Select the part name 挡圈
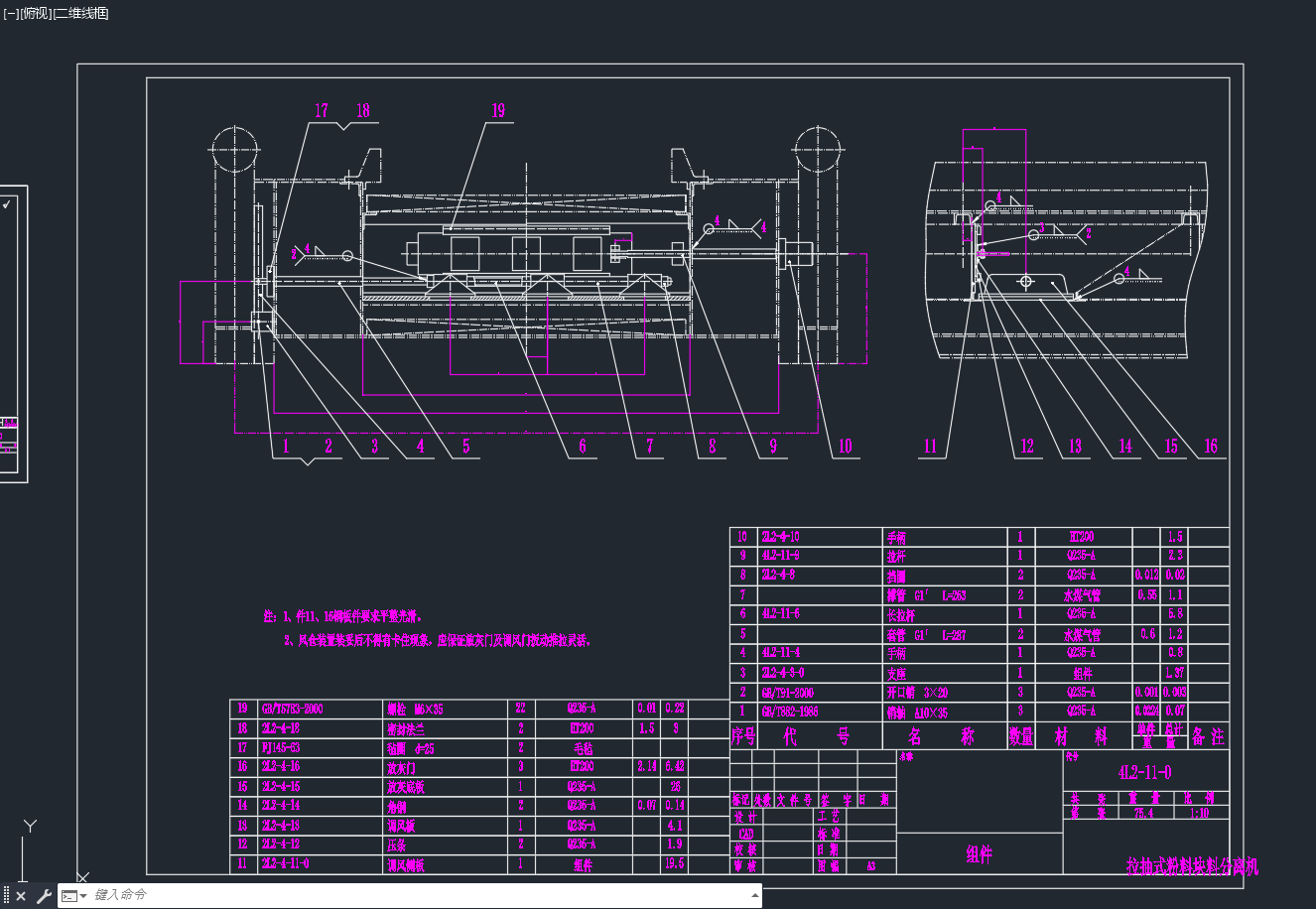 896,576
